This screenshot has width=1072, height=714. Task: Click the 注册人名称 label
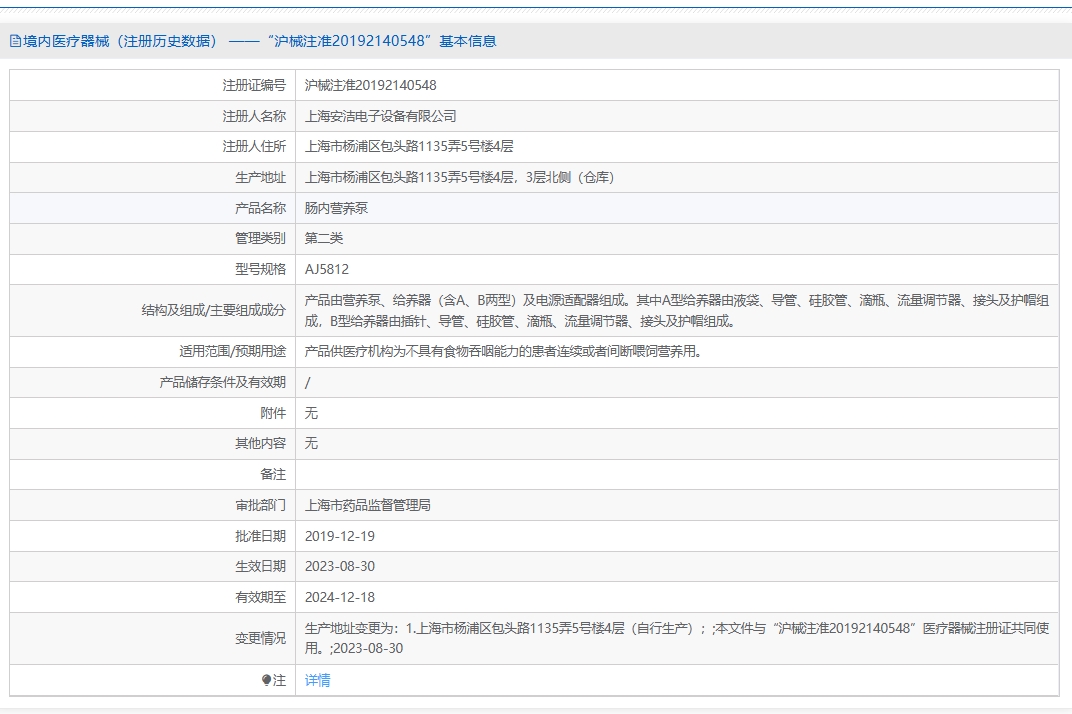point(254,116)
